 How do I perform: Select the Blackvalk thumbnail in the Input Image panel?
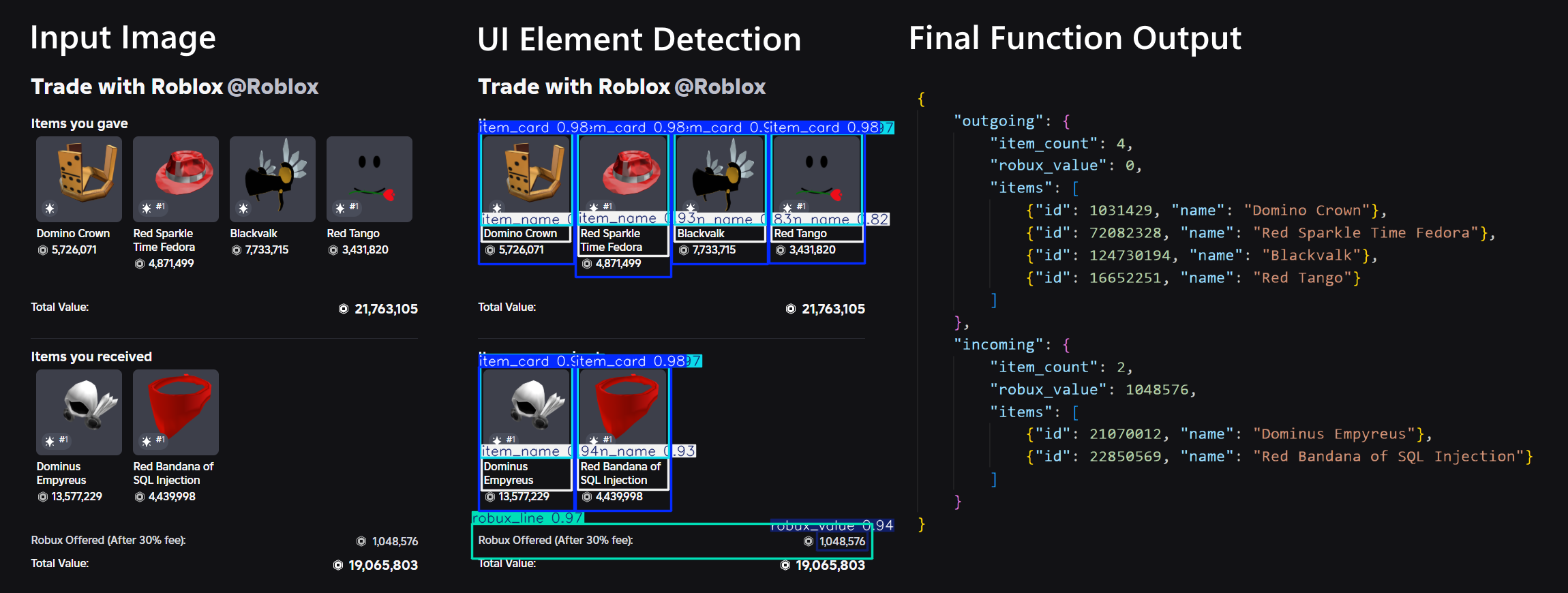click(273, 179)
